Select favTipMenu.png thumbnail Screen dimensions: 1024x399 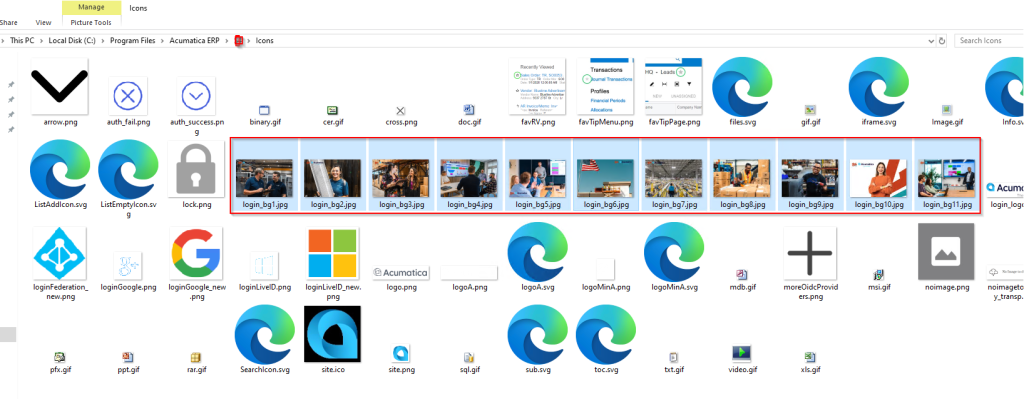(605, 88)
